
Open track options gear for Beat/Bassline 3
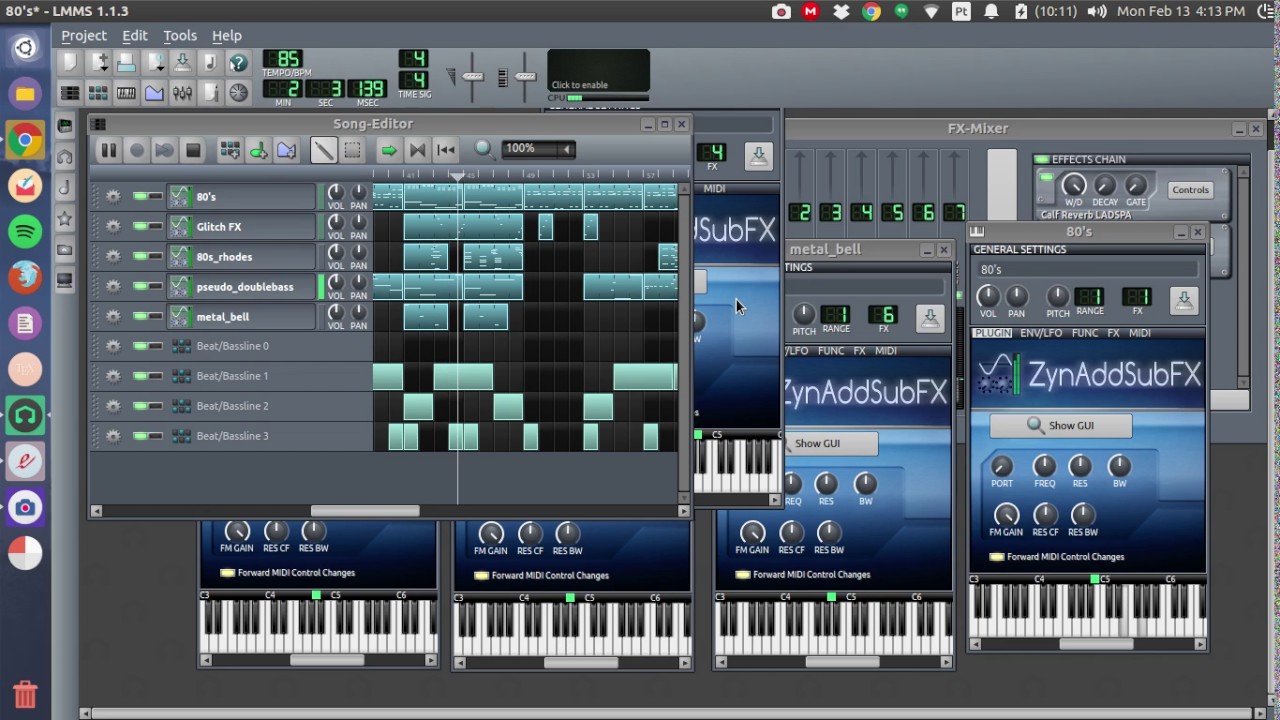113,436
